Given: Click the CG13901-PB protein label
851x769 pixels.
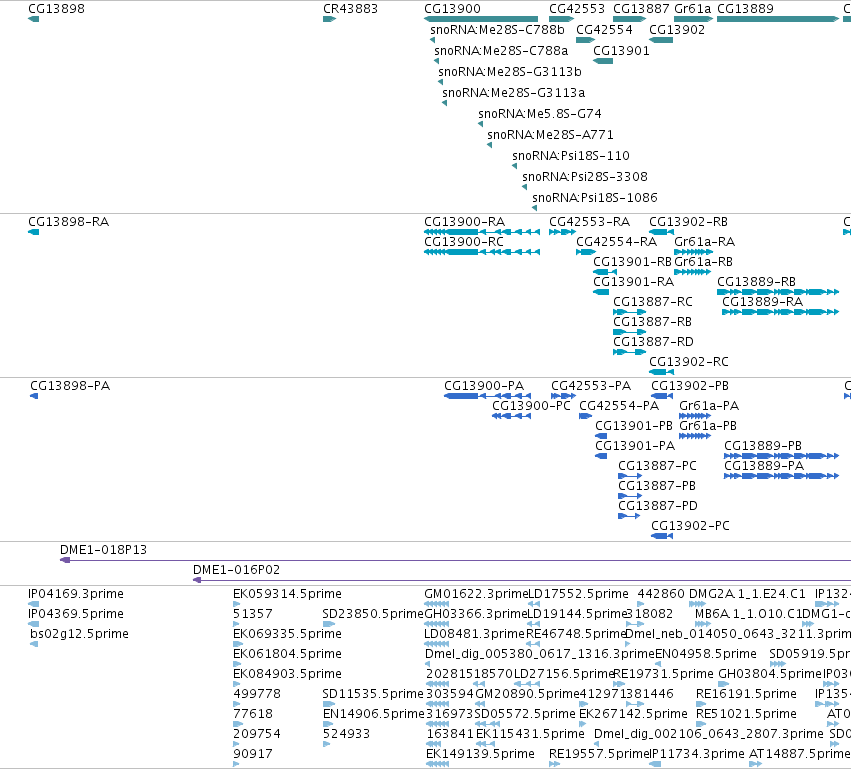Looking at the screenshot, I should [x=634, y=426].
